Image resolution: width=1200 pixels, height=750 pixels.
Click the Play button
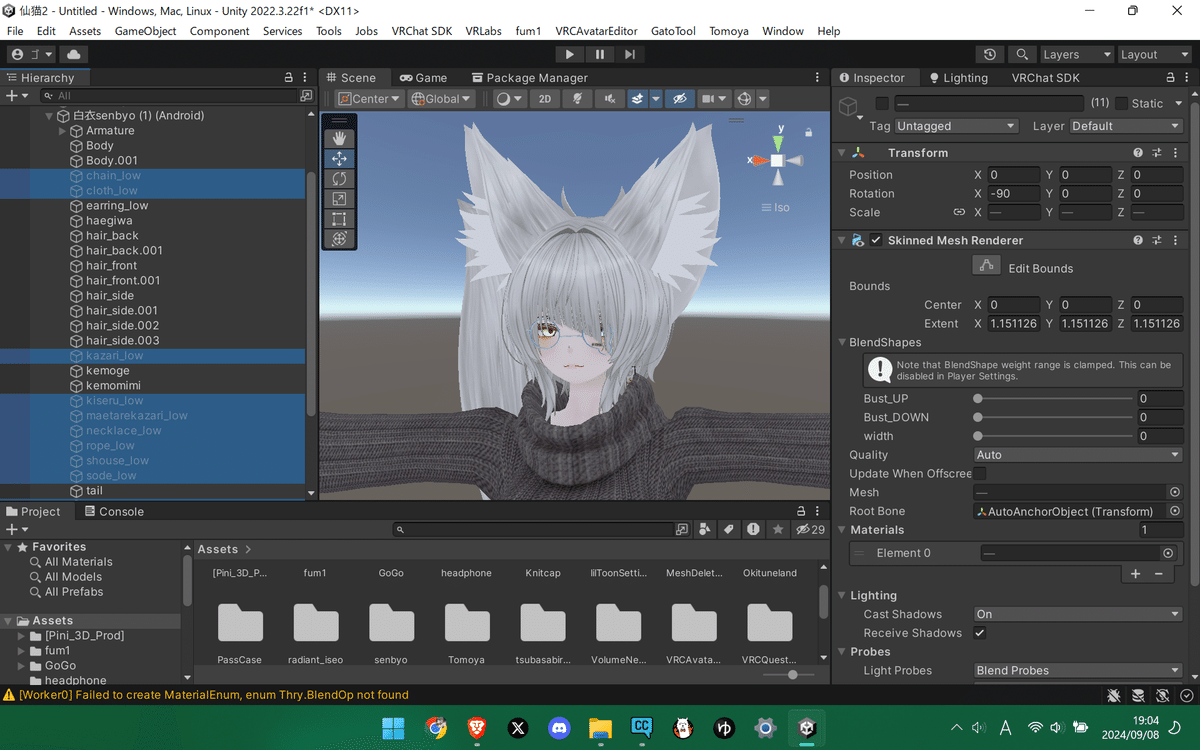569,55
